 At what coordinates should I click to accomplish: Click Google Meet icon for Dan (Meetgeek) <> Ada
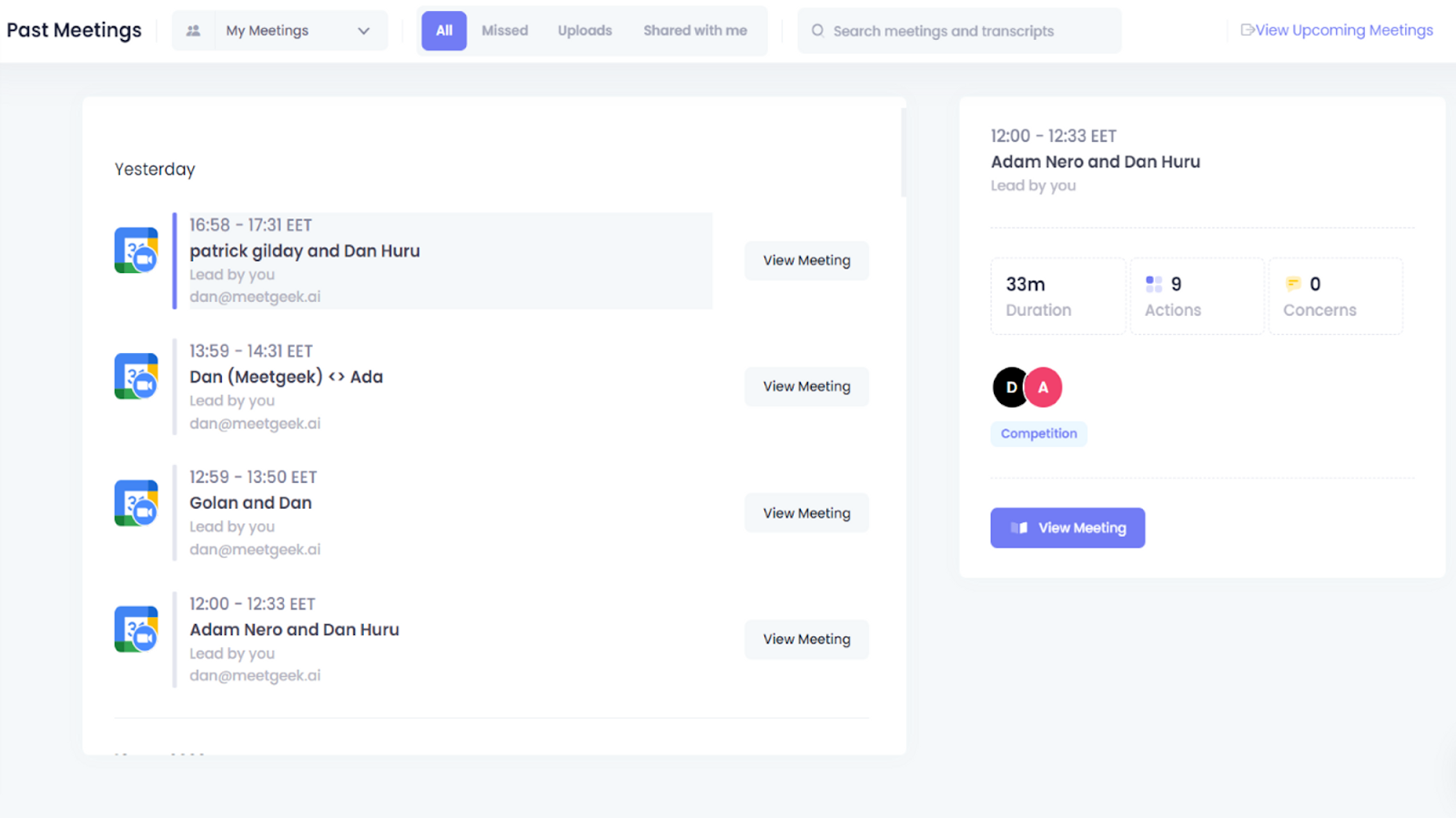[136, 376]
